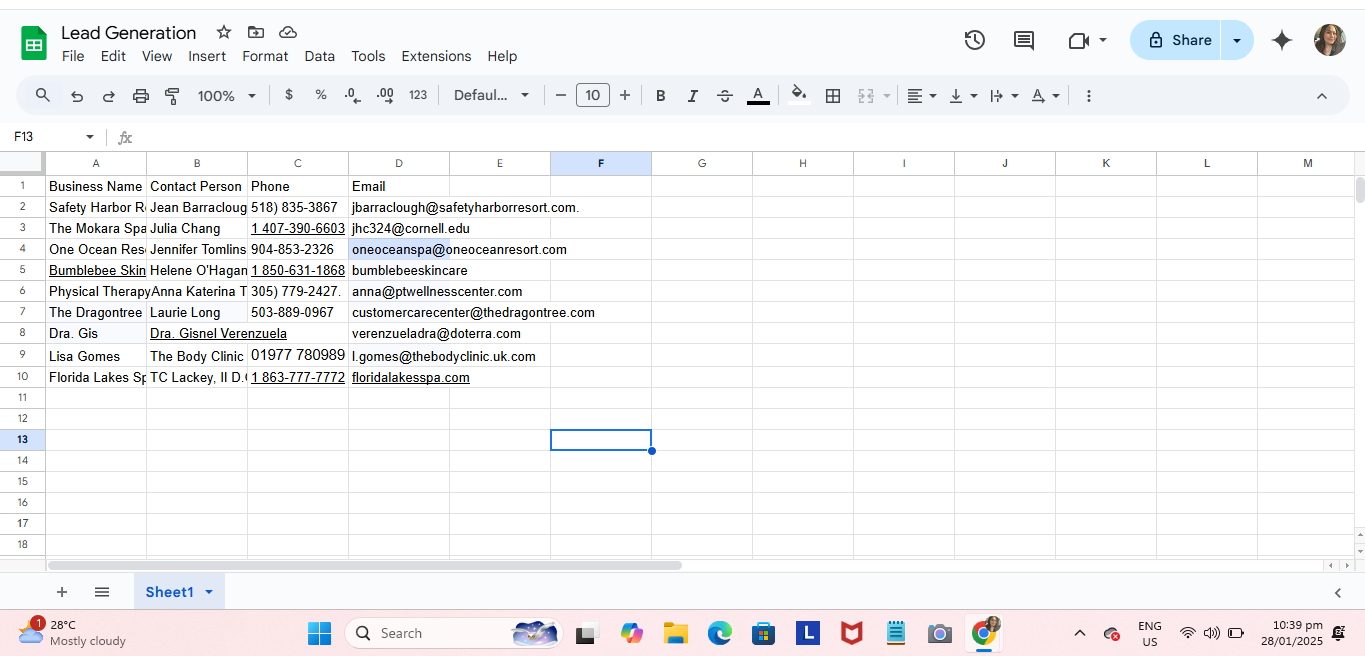Format as currency dollar icon

tap(289, 95)
